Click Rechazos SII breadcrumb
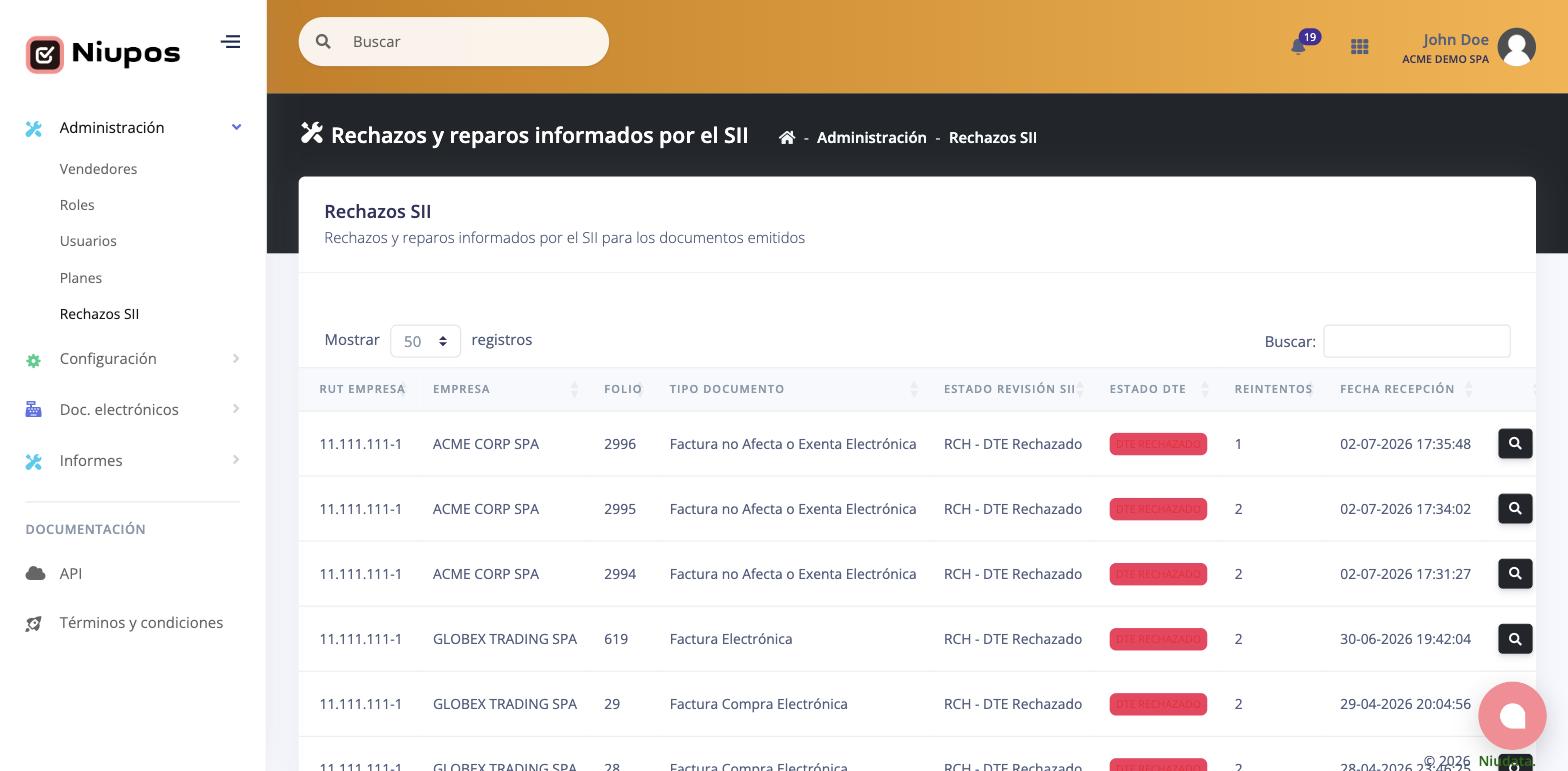Viewport: 1568px width, 771px height. 992,137
